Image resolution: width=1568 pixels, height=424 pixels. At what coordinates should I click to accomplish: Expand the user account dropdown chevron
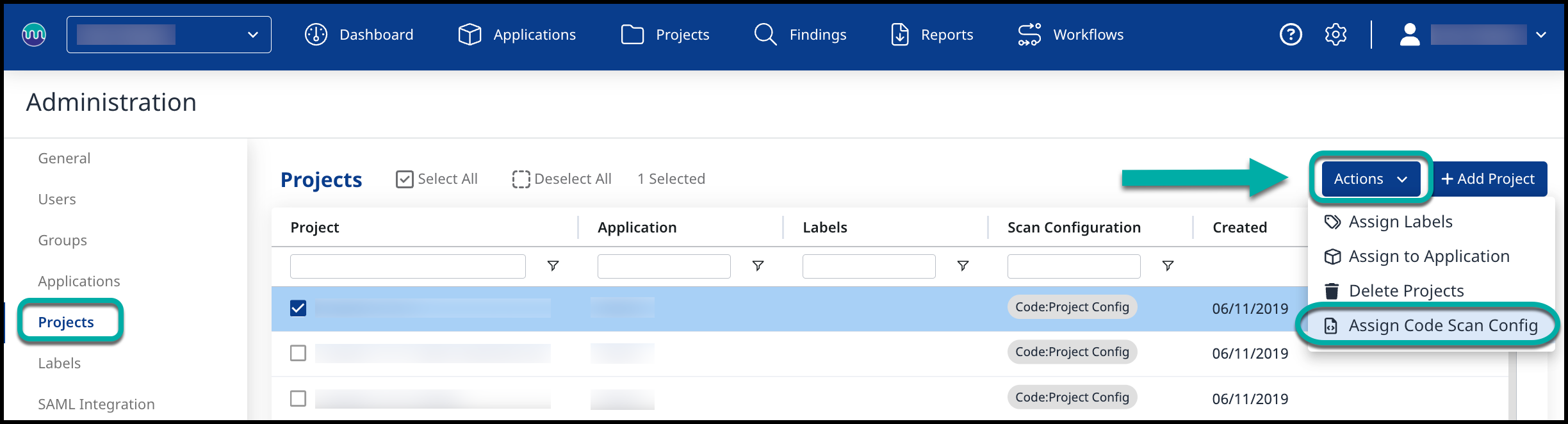click(1541, 35)
